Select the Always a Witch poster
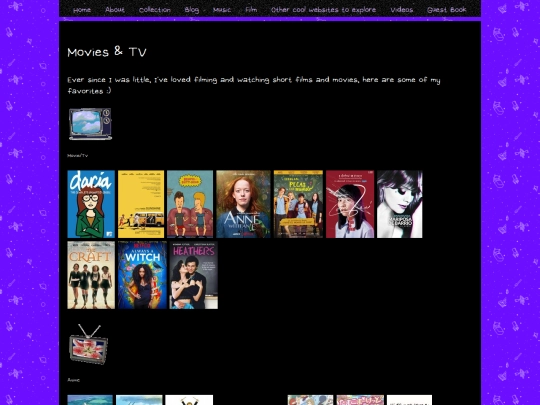 [x=142, y=275]
